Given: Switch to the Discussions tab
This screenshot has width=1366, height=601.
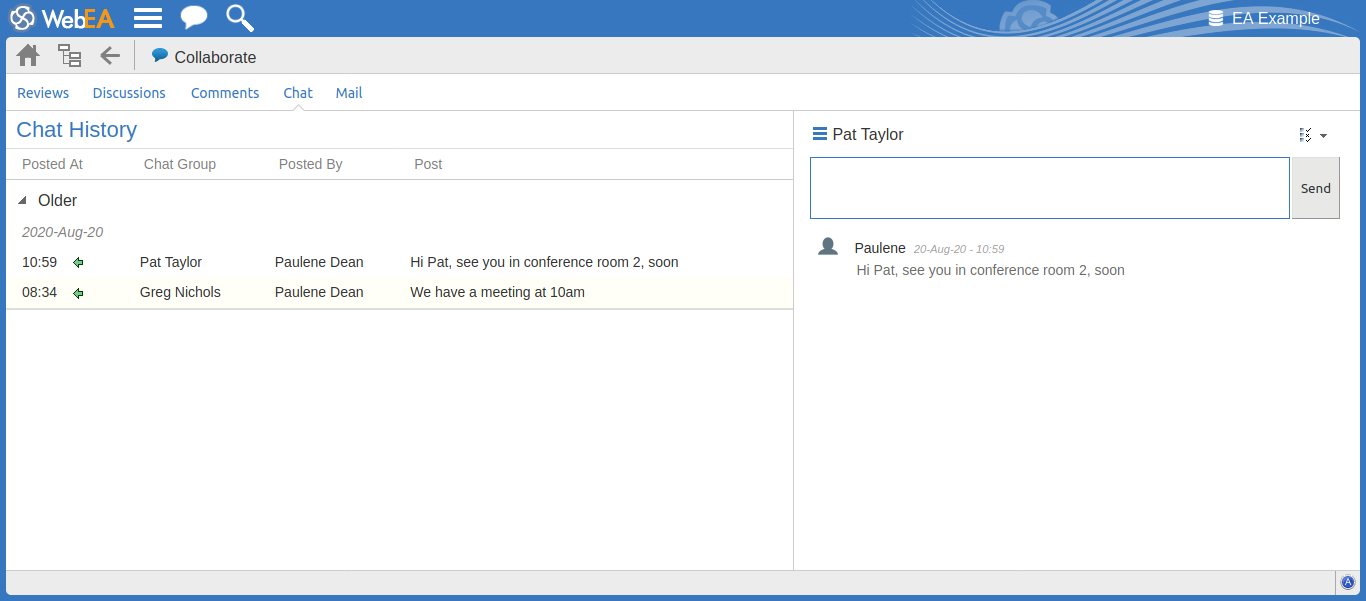Looking at the screenshot, I should coord(129,93).
